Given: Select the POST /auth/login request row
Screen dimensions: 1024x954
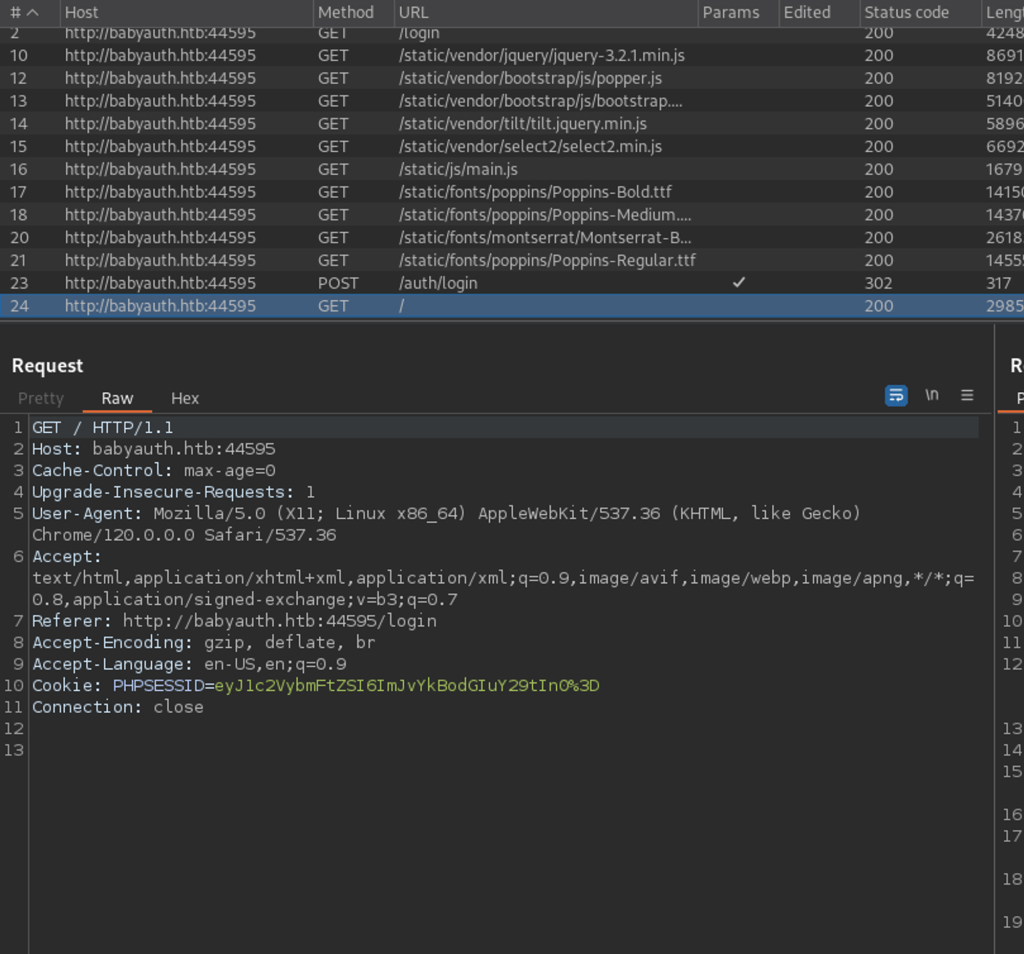Looking at the screenshot, I should 438,283.
